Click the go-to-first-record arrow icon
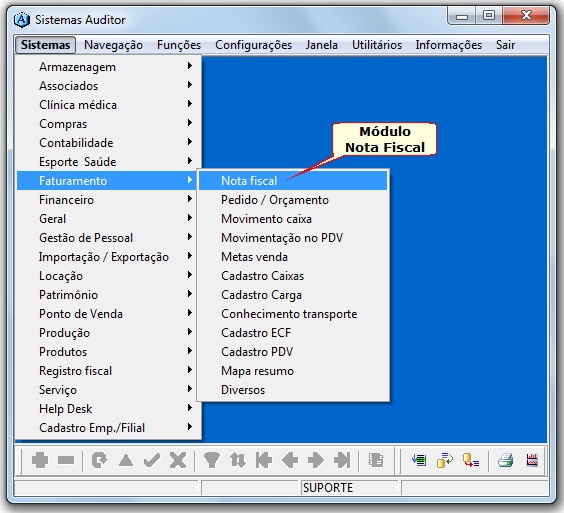Screen dimensions: 564x513 264,460
